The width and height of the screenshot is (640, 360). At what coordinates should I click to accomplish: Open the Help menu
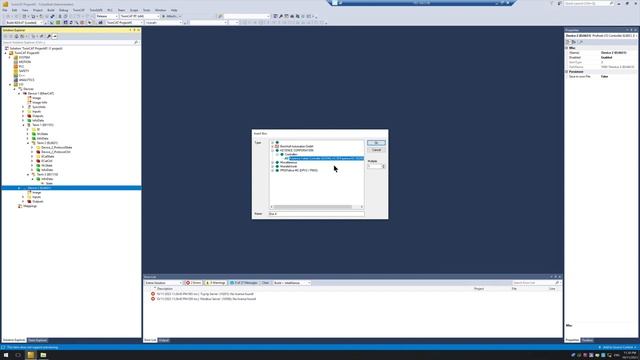pyautogui.click(x=174, y=10)
